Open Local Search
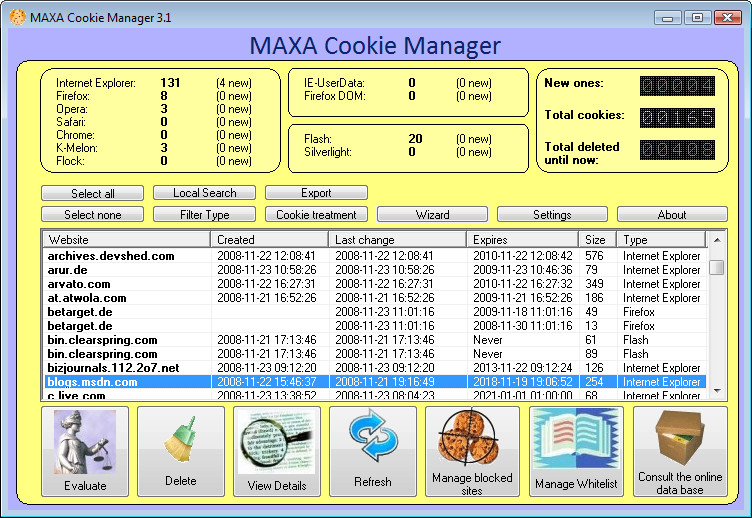 204,193
